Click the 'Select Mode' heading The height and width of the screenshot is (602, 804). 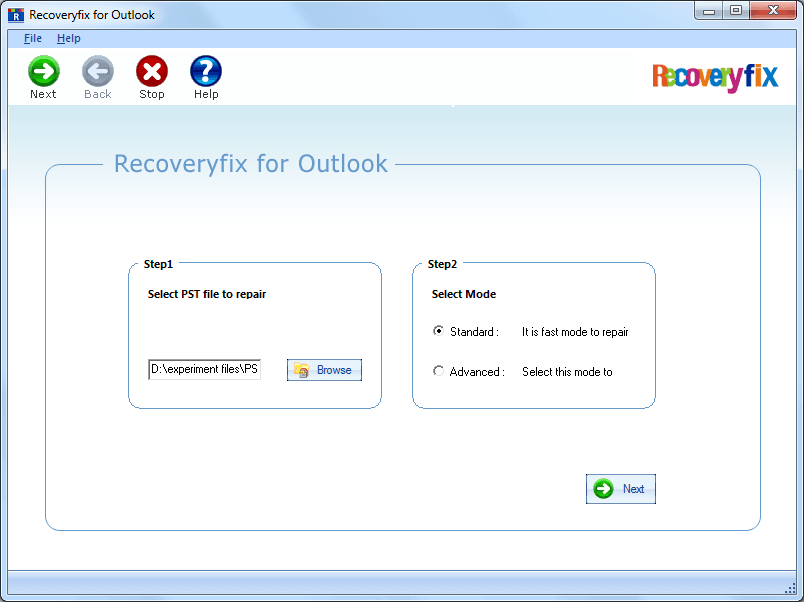464,294
